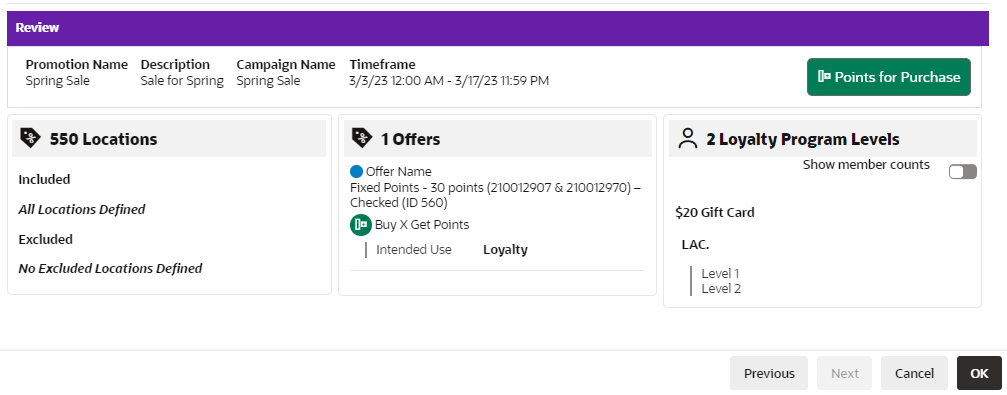Click the Sale for Spring description
Image resolution: width=1007 pixels, height=395 pixels.
click(182, 81)
